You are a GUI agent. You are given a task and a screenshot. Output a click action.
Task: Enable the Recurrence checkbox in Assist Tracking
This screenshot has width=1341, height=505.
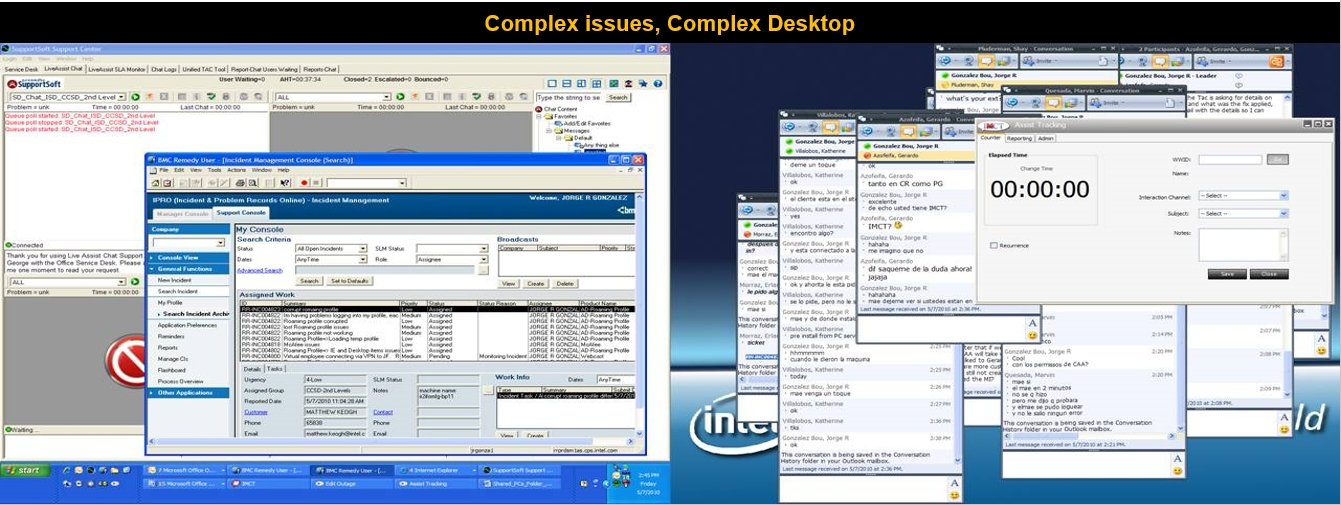[993, 245]
